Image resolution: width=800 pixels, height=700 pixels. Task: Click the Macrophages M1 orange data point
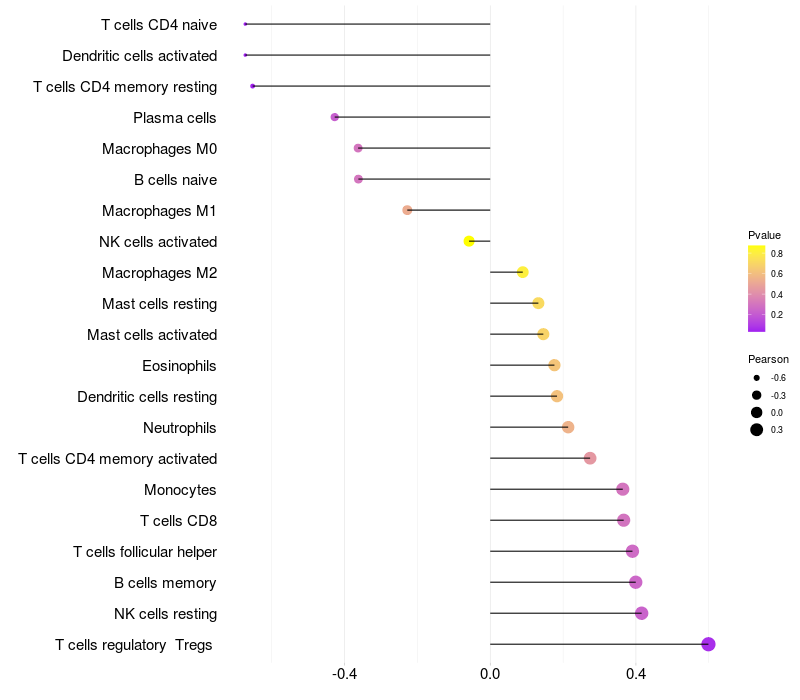click(407, 210)
